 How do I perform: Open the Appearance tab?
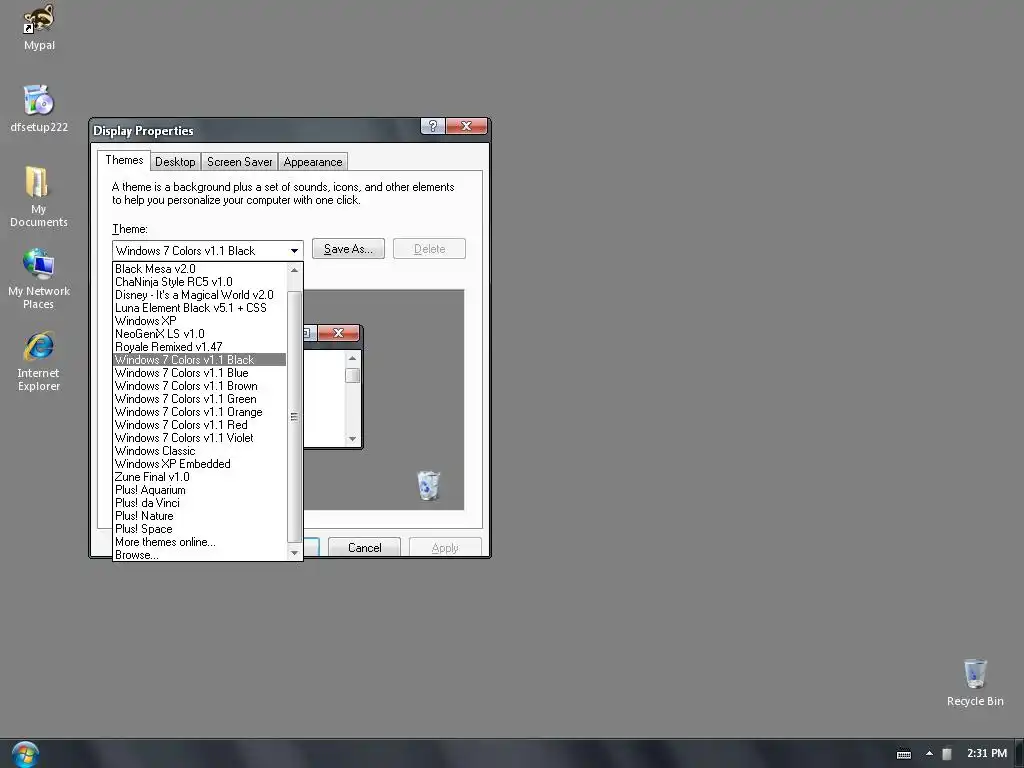tap(313, 162)
